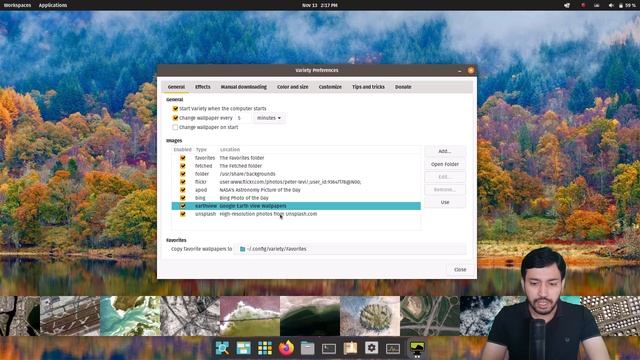Uncheck the earthview source checkbox
Image resolution: width=640 pixels, height=360 pixels.
[x=183, y=206]
